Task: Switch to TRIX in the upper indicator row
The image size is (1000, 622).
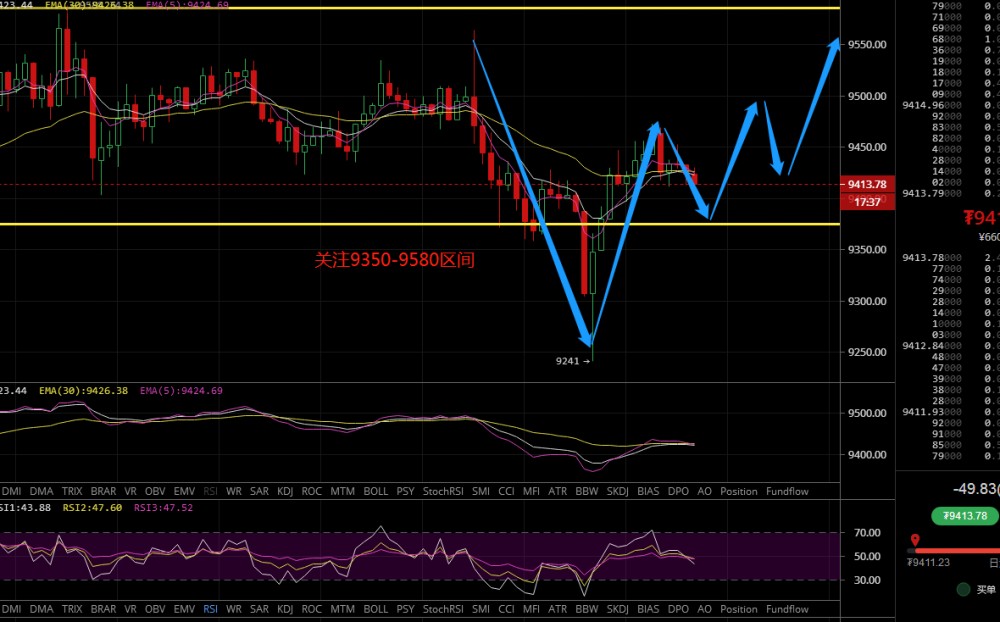Action: [72, 492]
